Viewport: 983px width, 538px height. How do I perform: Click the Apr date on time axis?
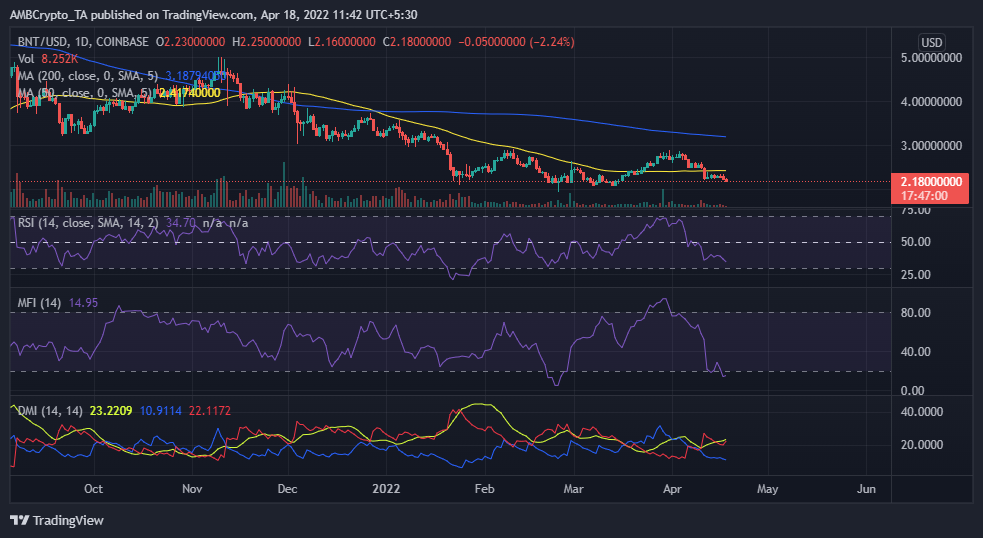(672, 488)
